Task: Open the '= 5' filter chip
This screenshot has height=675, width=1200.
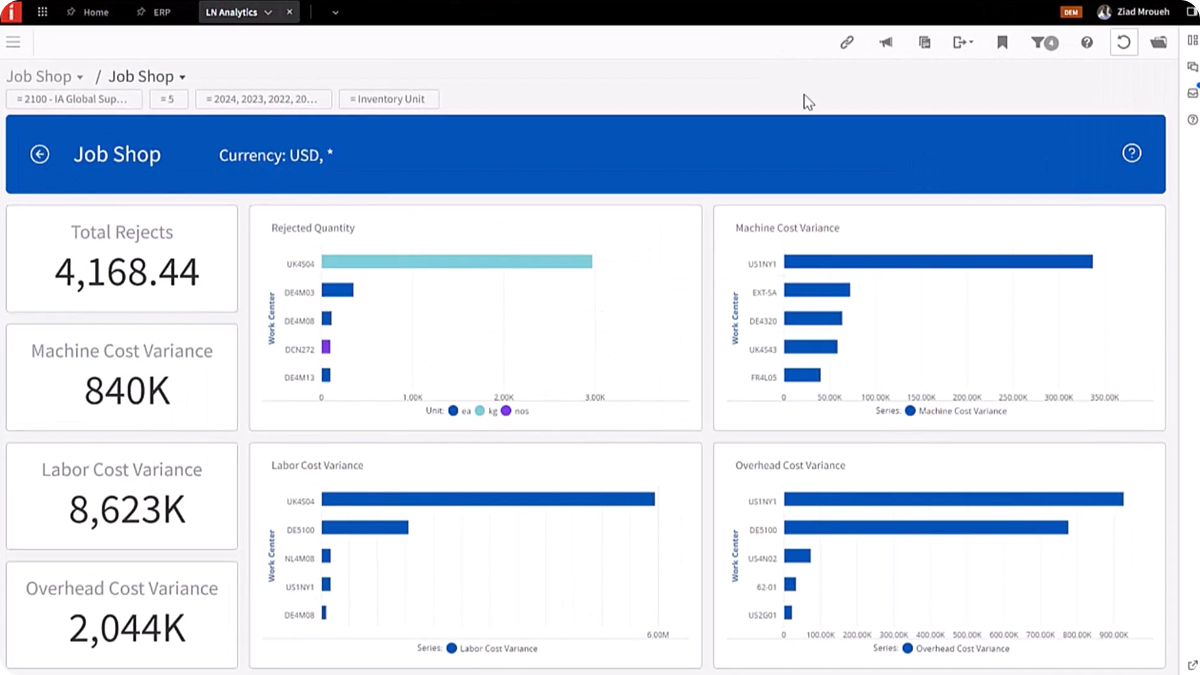Action: [169, 99]
